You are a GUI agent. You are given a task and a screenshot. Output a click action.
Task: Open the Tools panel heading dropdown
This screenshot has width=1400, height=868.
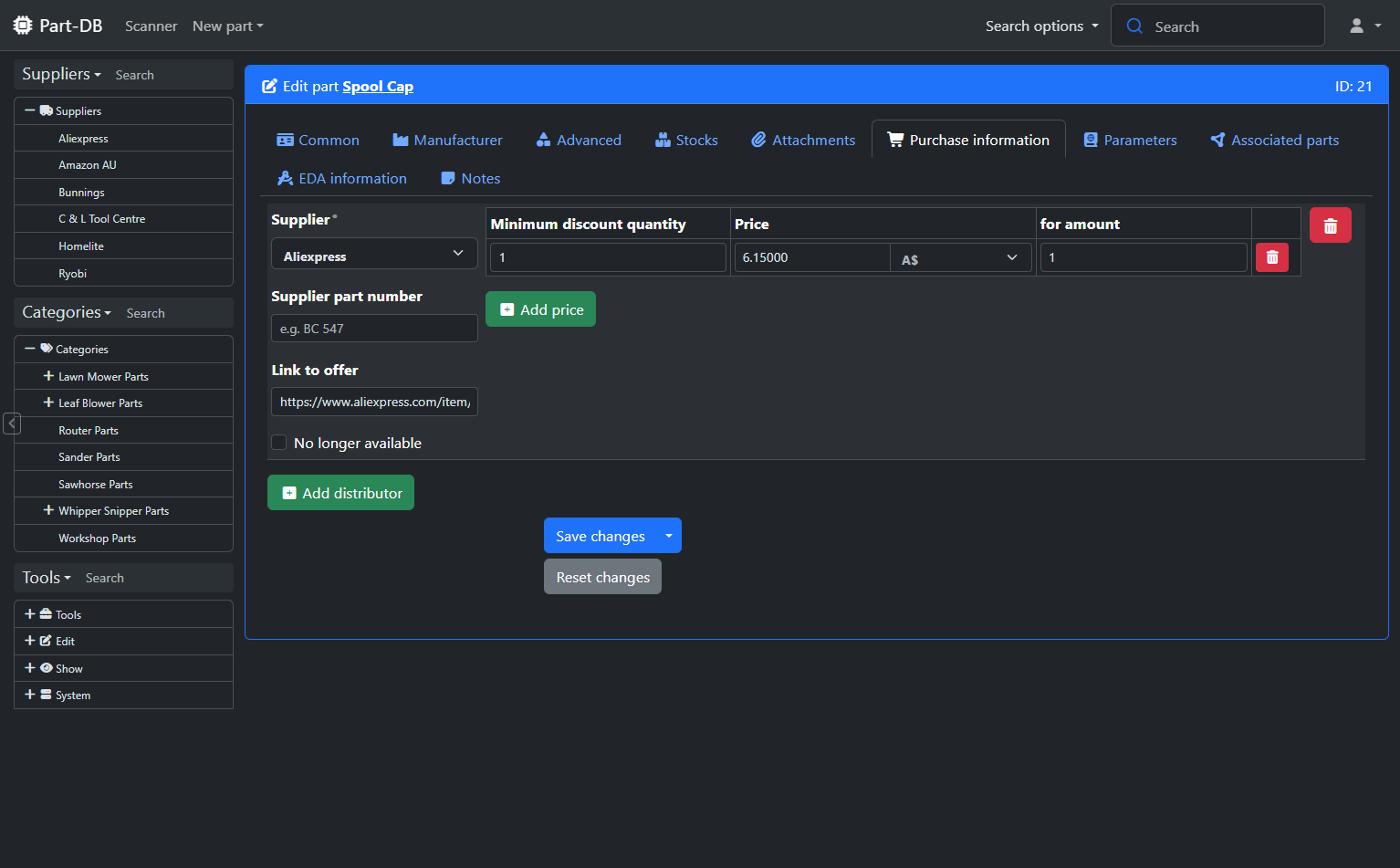[x=47, y=578]
